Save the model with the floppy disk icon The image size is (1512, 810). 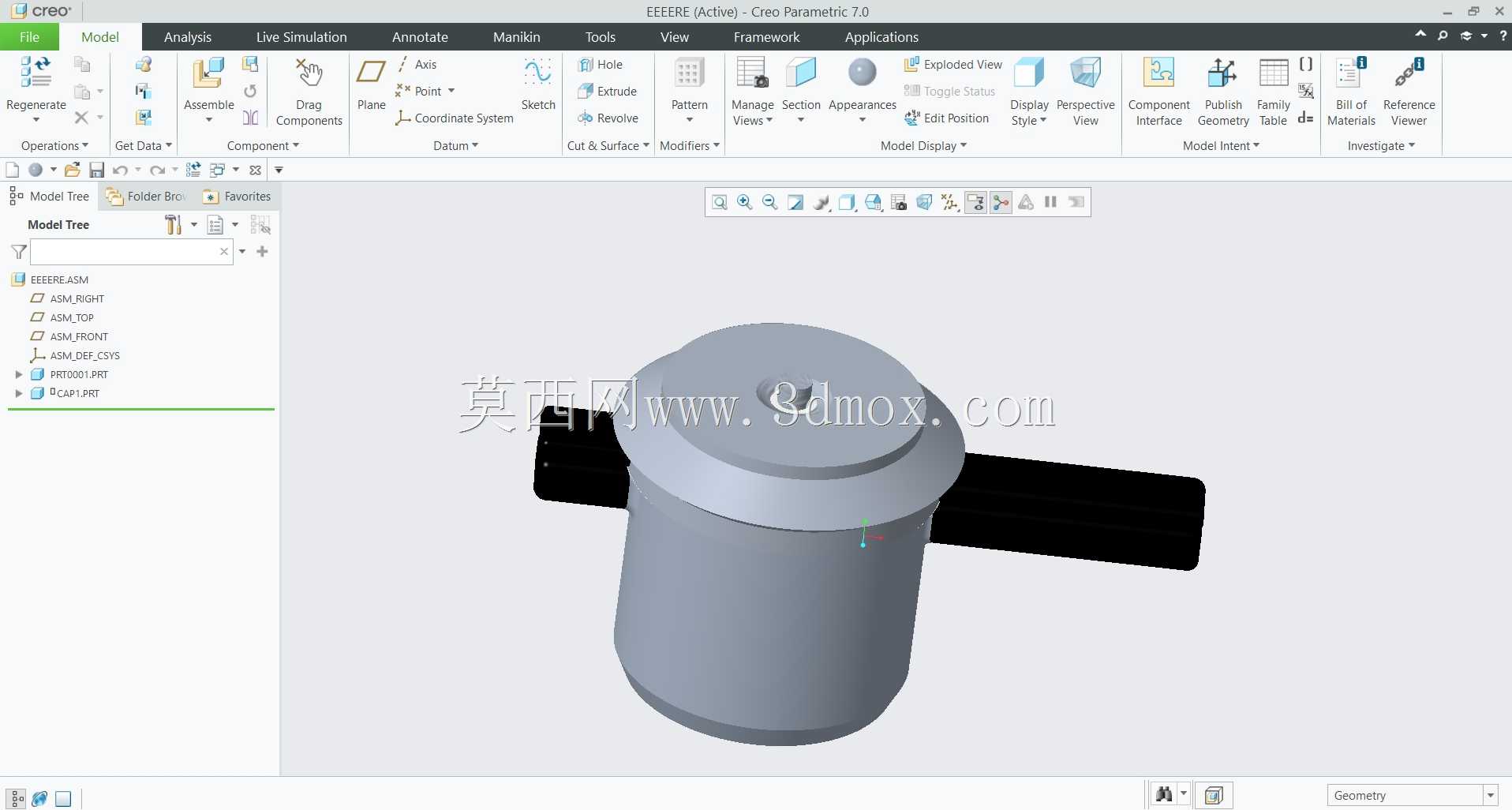click(x=96, y=170)
